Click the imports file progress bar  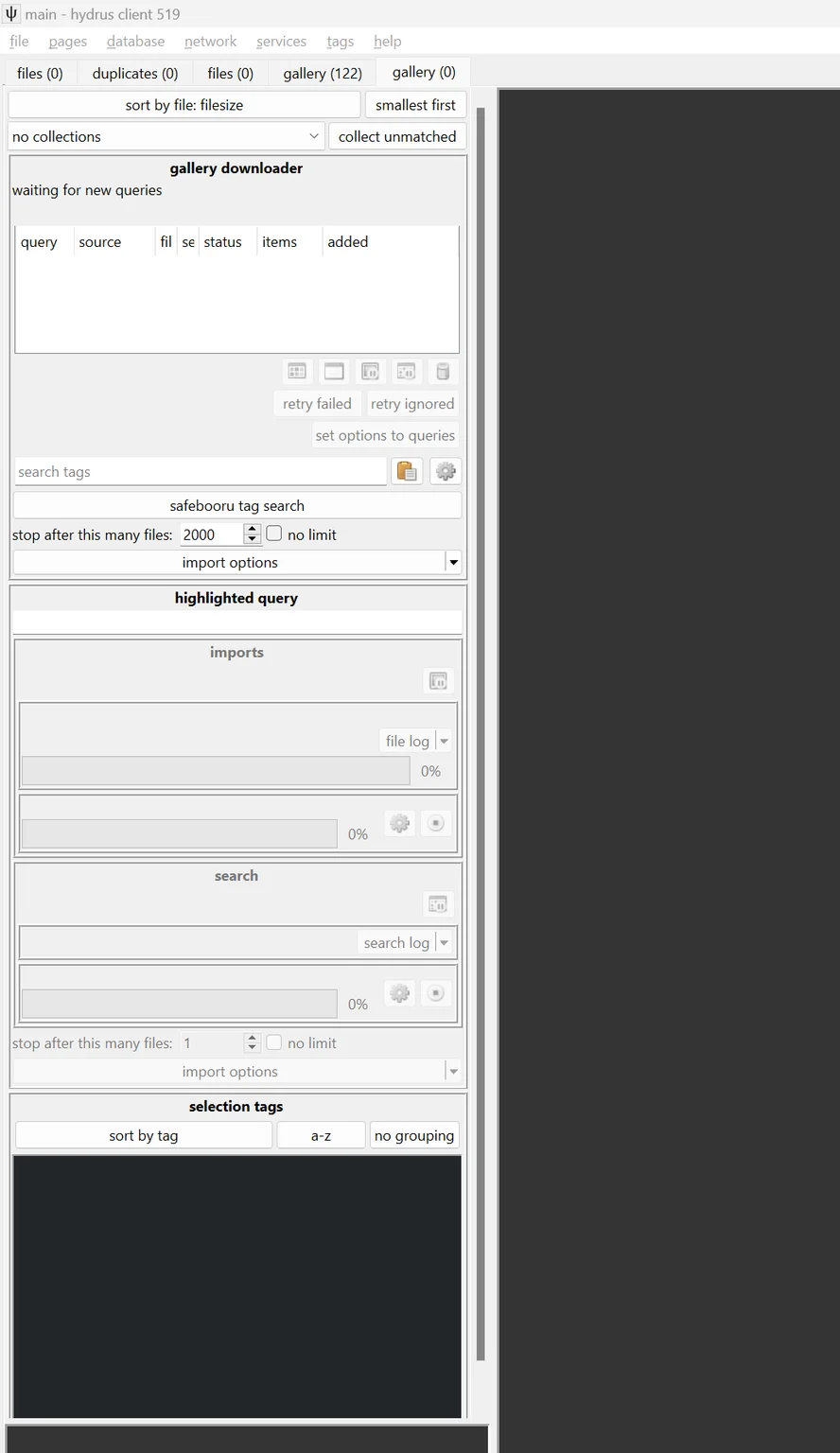[x=216, y=771]
